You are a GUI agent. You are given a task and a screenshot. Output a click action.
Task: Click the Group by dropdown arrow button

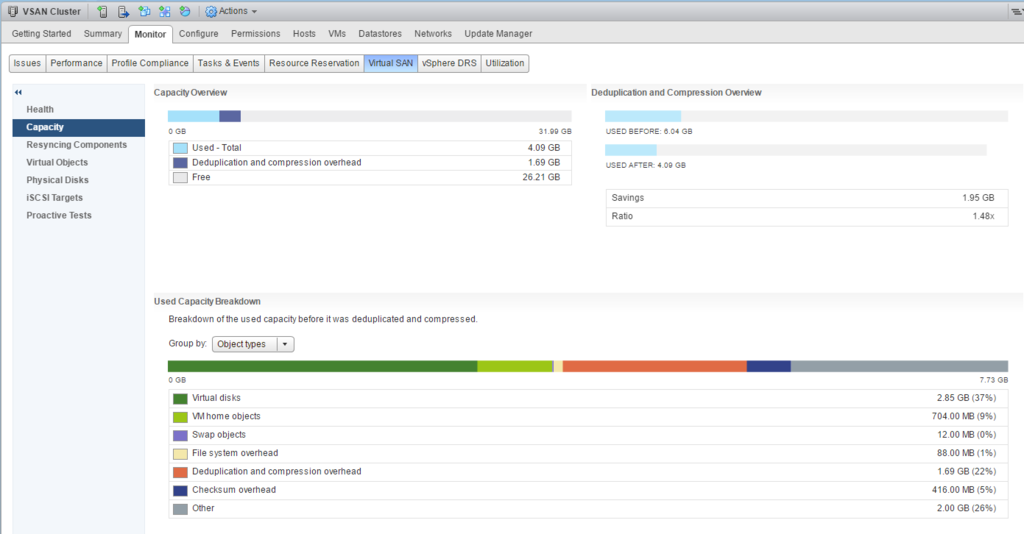[x=285, y=344]
